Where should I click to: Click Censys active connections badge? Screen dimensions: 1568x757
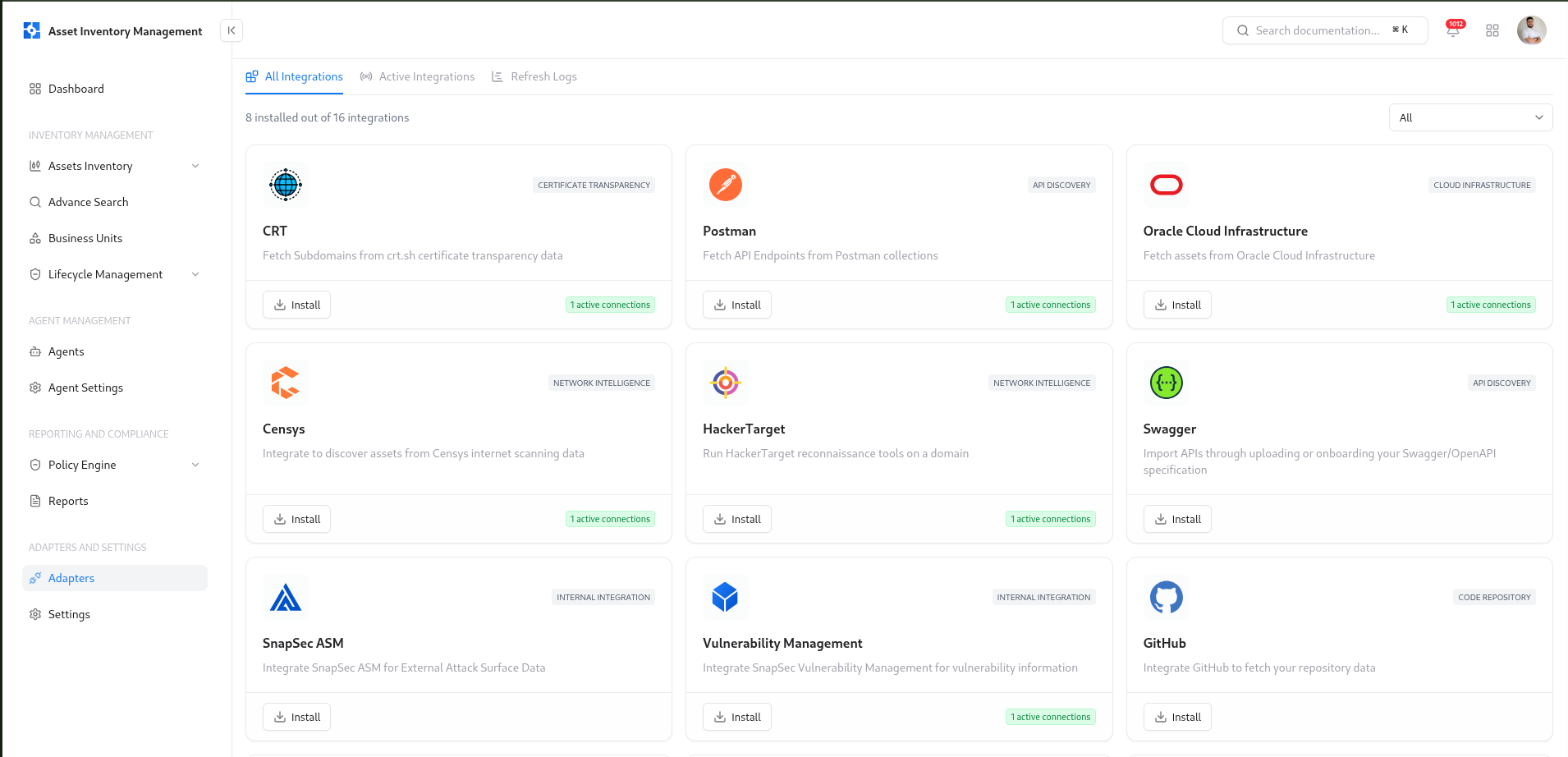pos(610,519)
